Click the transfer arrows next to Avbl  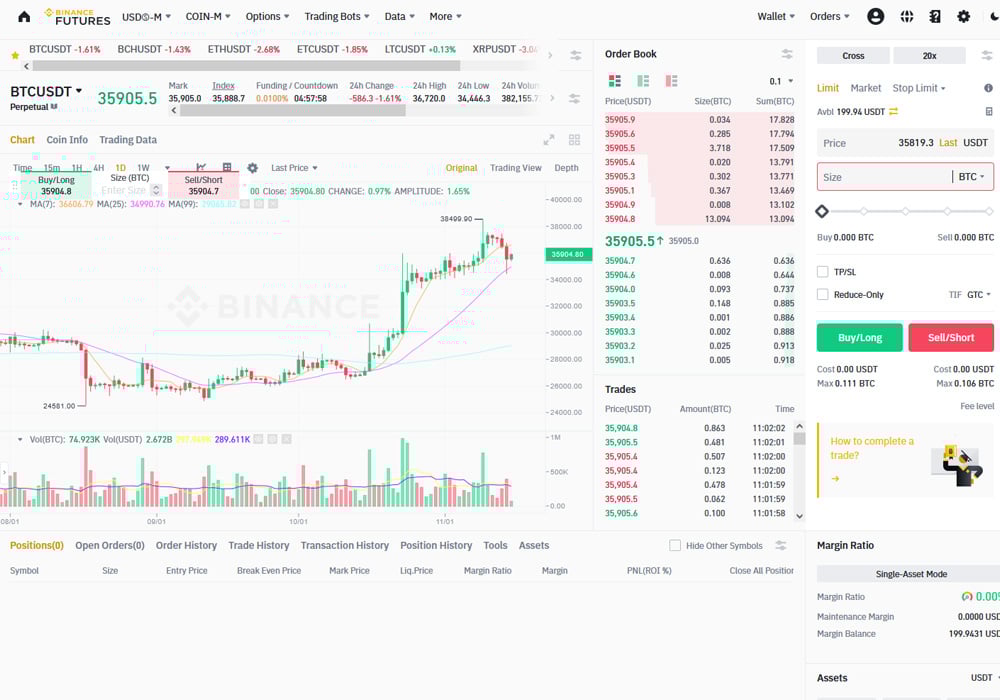[x=893, y=112]
